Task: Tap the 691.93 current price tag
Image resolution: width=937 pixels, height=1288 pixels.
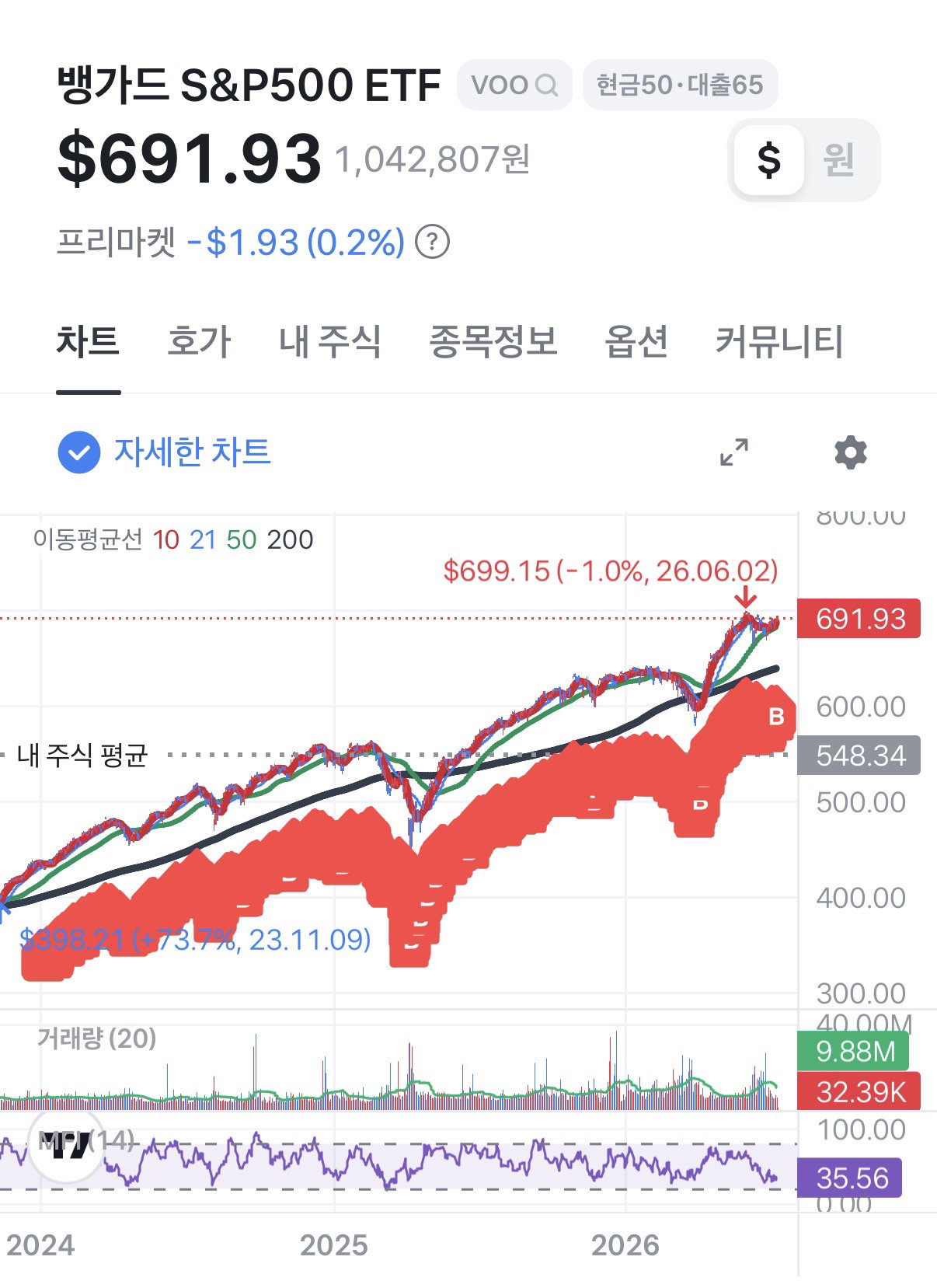Action: tap(859, 619)
